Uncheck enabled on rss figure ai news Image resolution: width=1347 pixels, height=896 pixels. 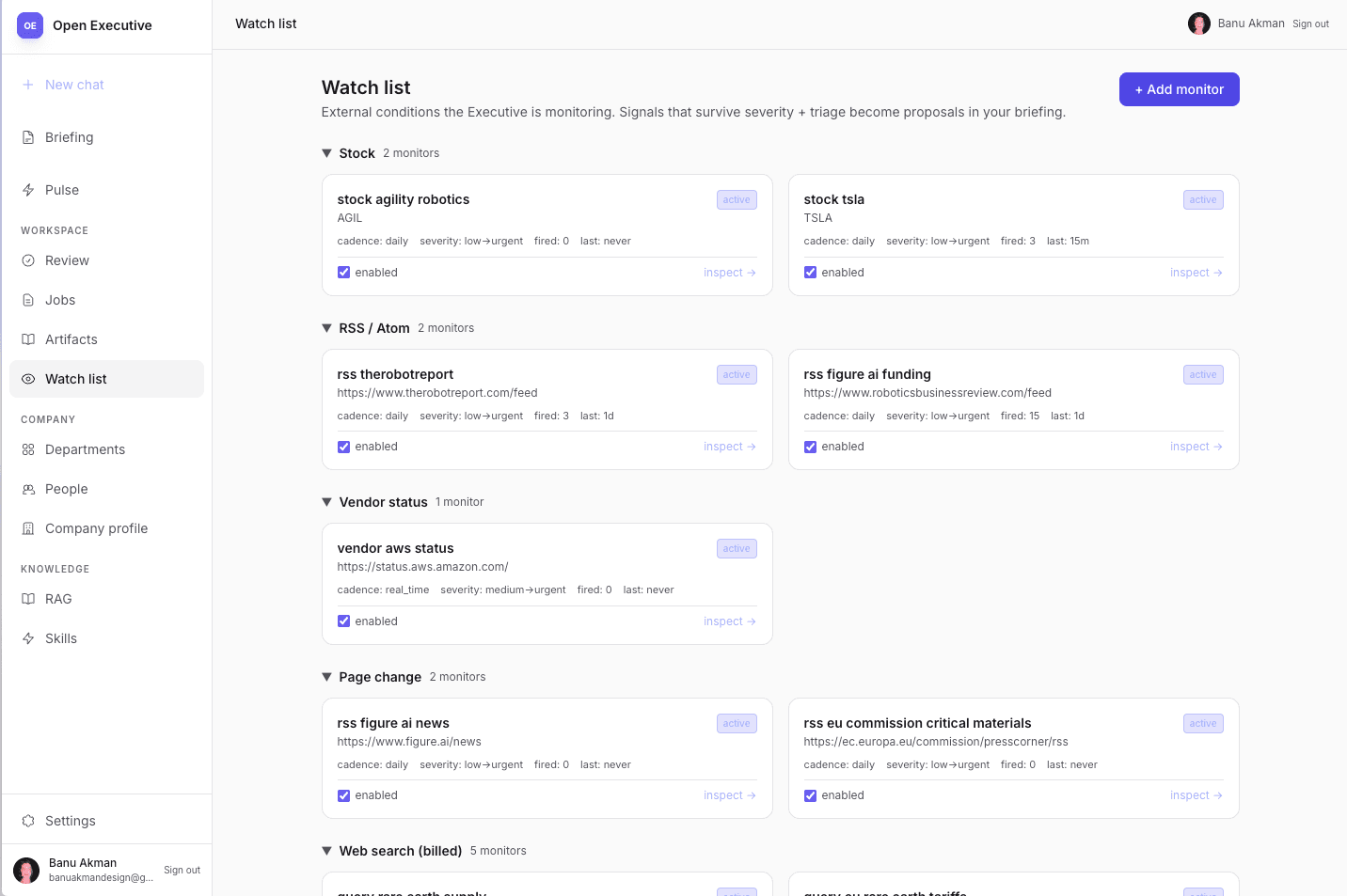pyautogui.click(x=343, y=795)
